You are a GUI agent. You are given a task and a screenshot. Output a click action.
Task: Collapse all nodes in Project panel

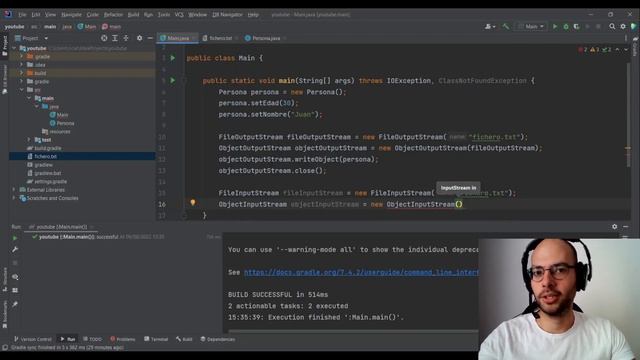pos(126,38)
